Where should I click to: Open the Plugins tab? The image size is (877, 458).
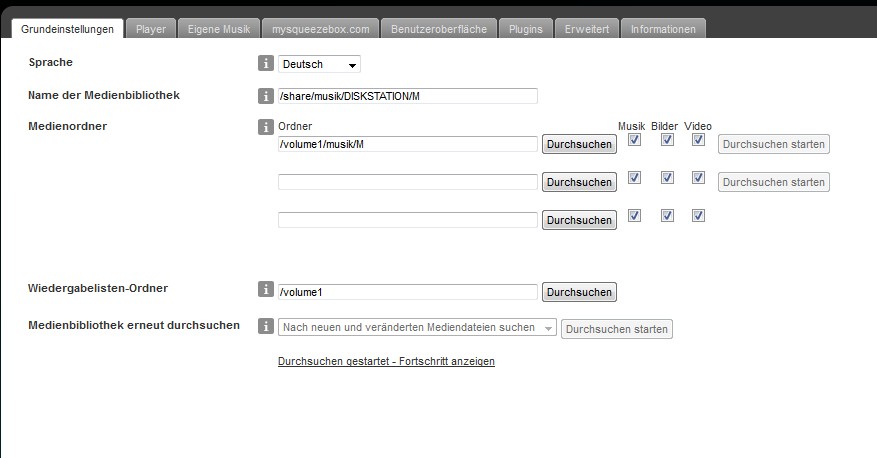click(524, 29)
